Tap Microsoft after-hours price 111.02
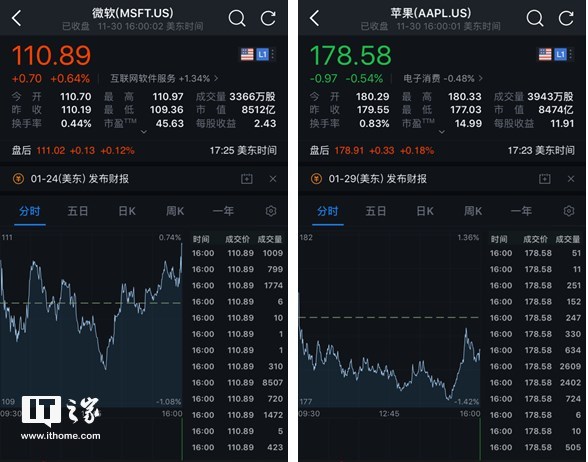588x462 pixels. (51, 150)
